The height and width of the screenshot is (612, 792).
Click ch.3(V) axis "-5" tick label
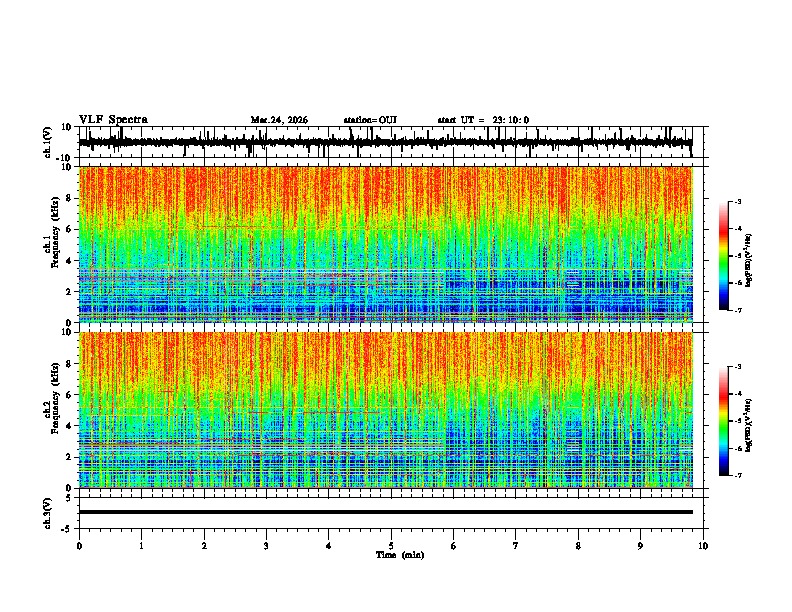68,529
